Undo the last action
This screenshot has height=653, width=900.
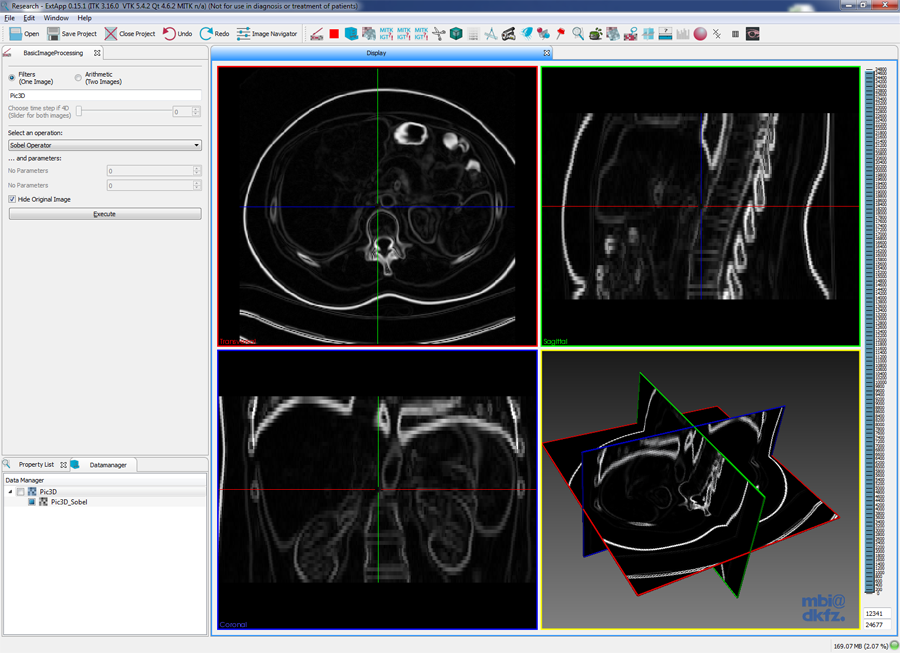tap(170, 34)
